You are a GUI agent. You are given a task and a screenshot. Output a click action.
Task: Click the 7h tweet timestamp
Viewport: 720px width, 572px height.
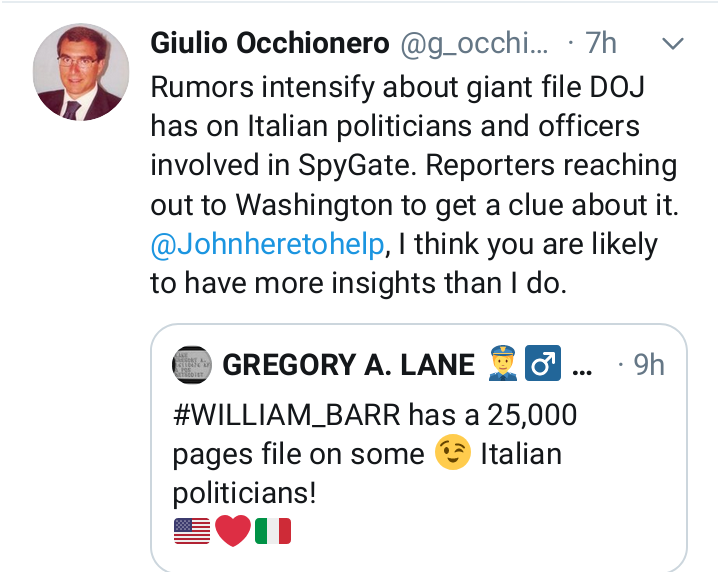[x=600, y=43]
